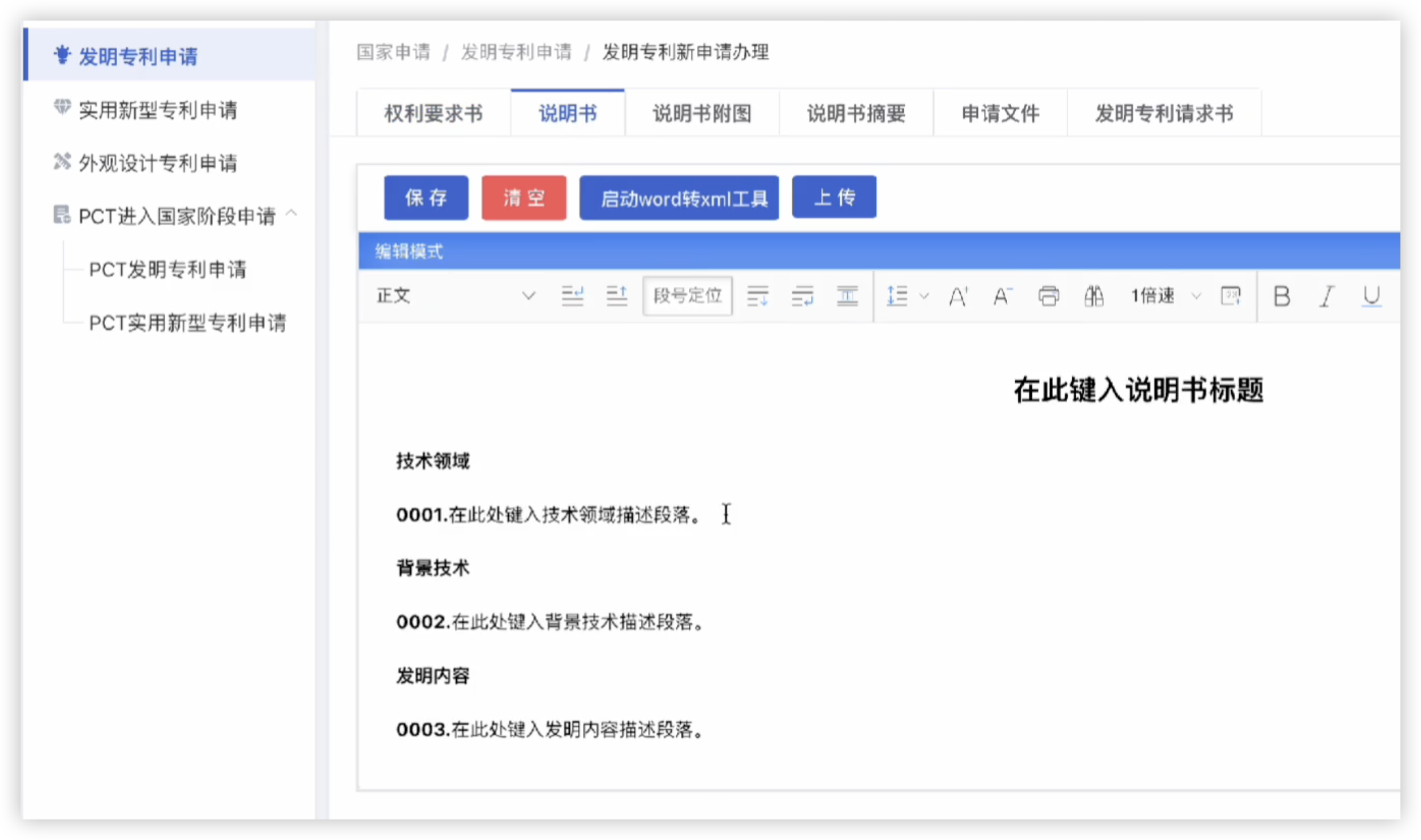This screenshot has width=1421, height=840.
Task: Increase font size with A+ icon
Action: 958,296
